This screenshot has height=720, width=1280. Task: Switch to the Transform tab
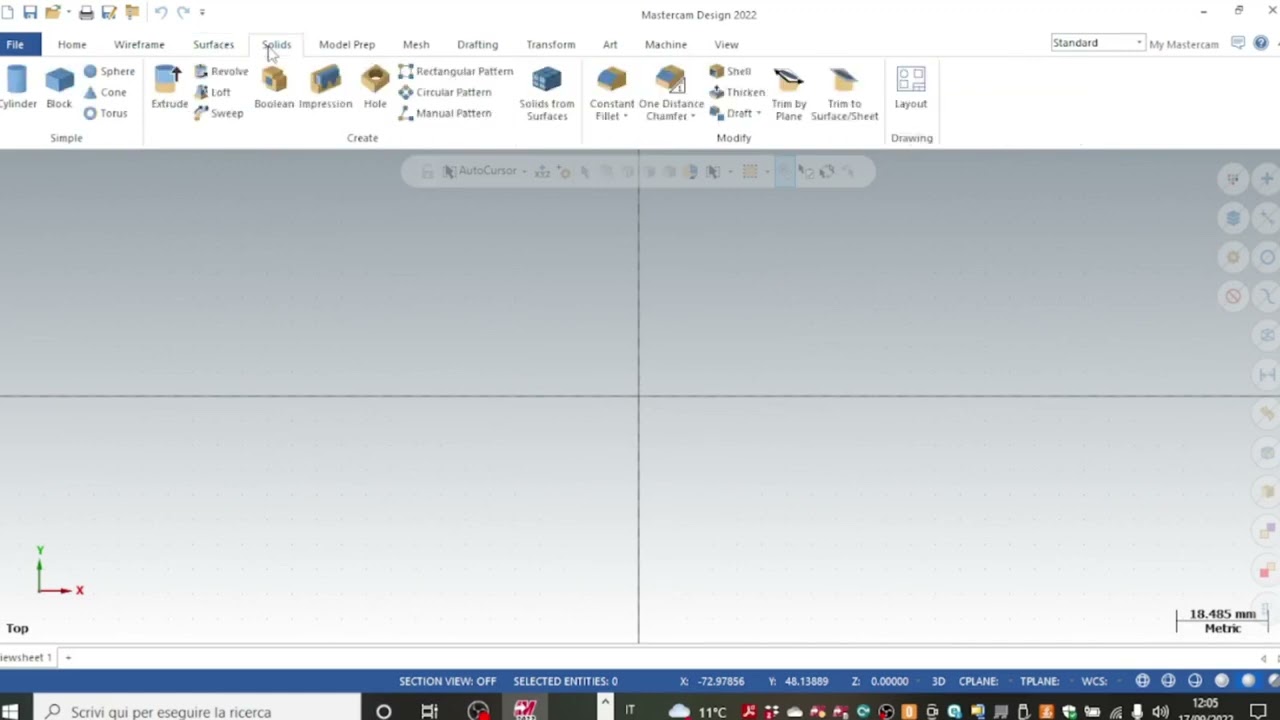point(551,44)
